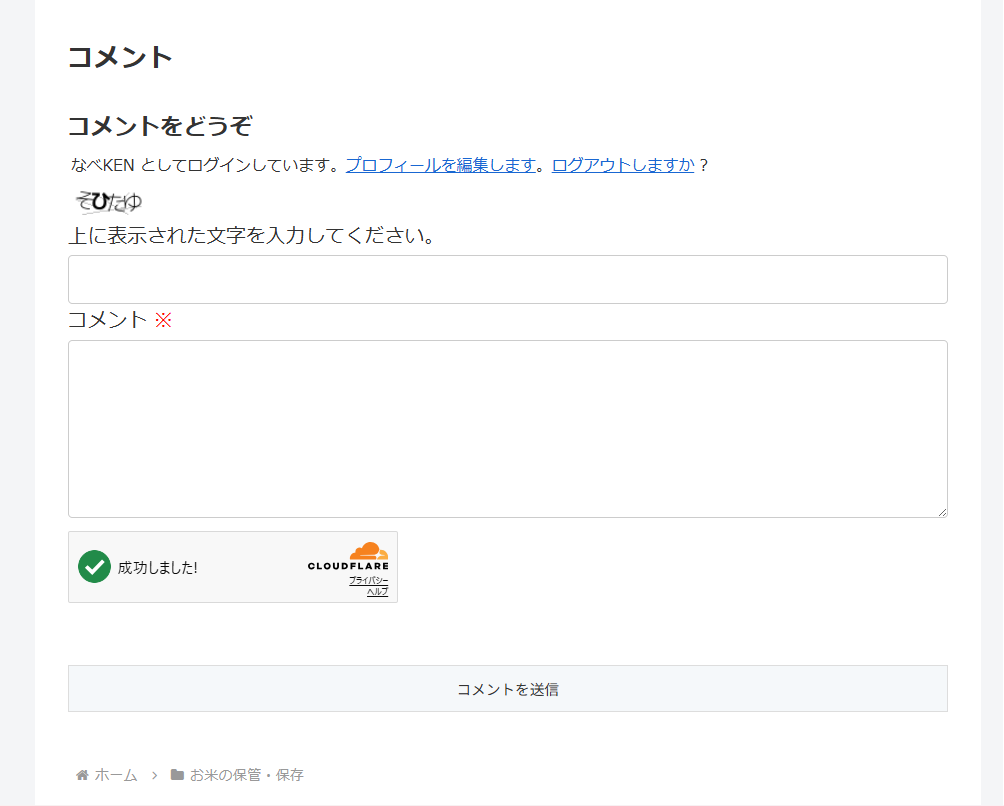
Task: Click the コメント section heading
Action: pyautogui.click(x=120, y=57)
